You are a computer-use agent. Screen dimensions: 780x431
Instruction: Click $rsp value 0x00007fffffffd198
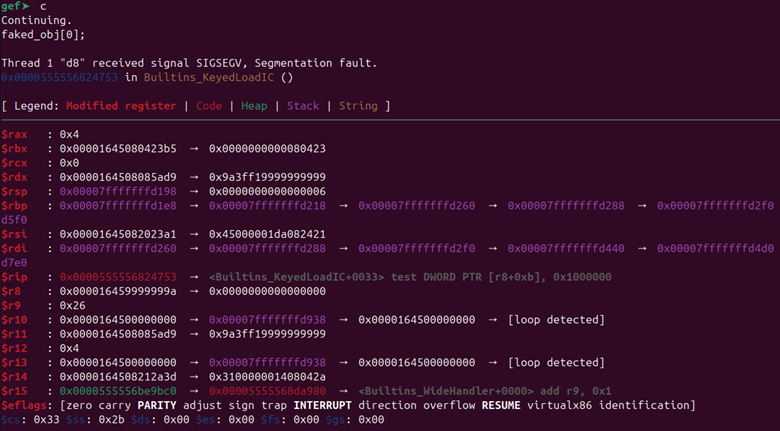click(118, 192)
